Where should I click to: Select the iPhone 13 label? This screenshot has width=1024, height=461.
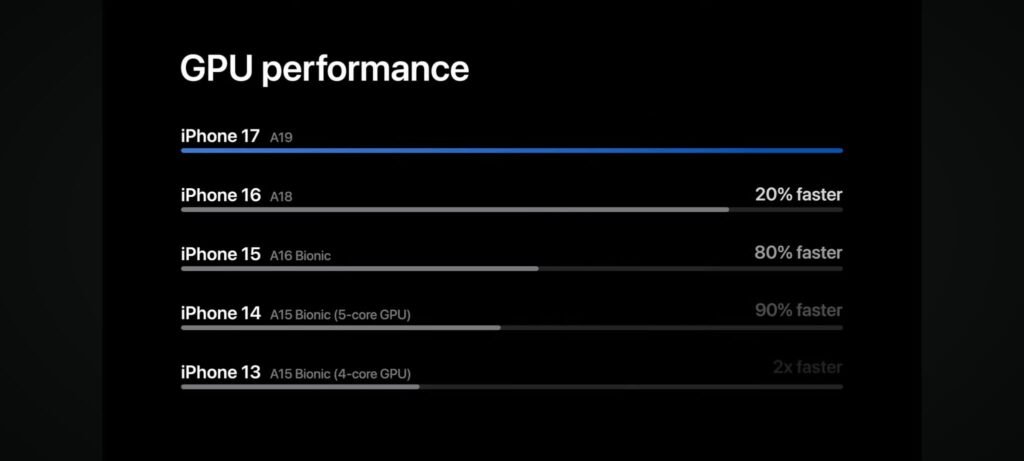click(221, 372)
